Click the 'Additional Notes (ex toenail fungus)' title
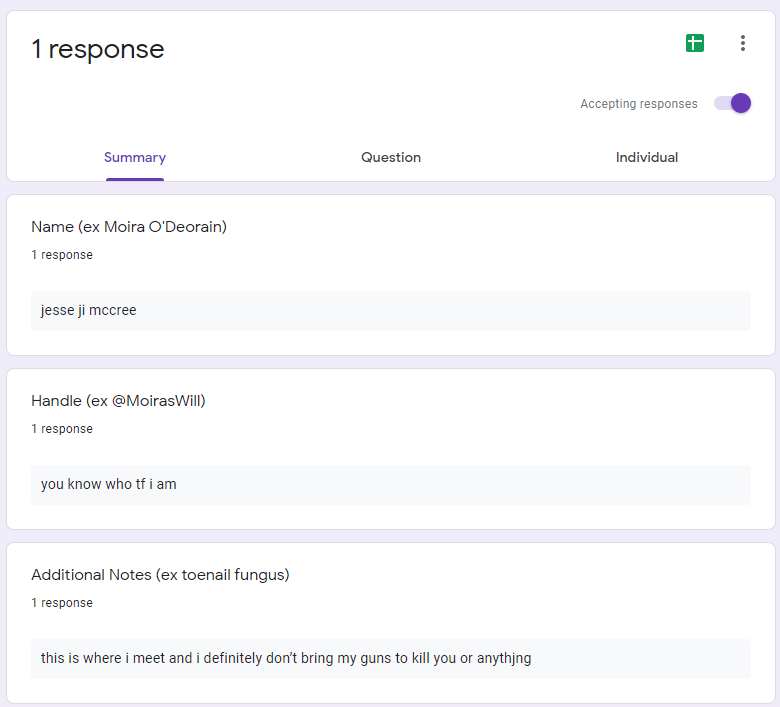This screenshot has width=780, height=707. coord(160,575)
